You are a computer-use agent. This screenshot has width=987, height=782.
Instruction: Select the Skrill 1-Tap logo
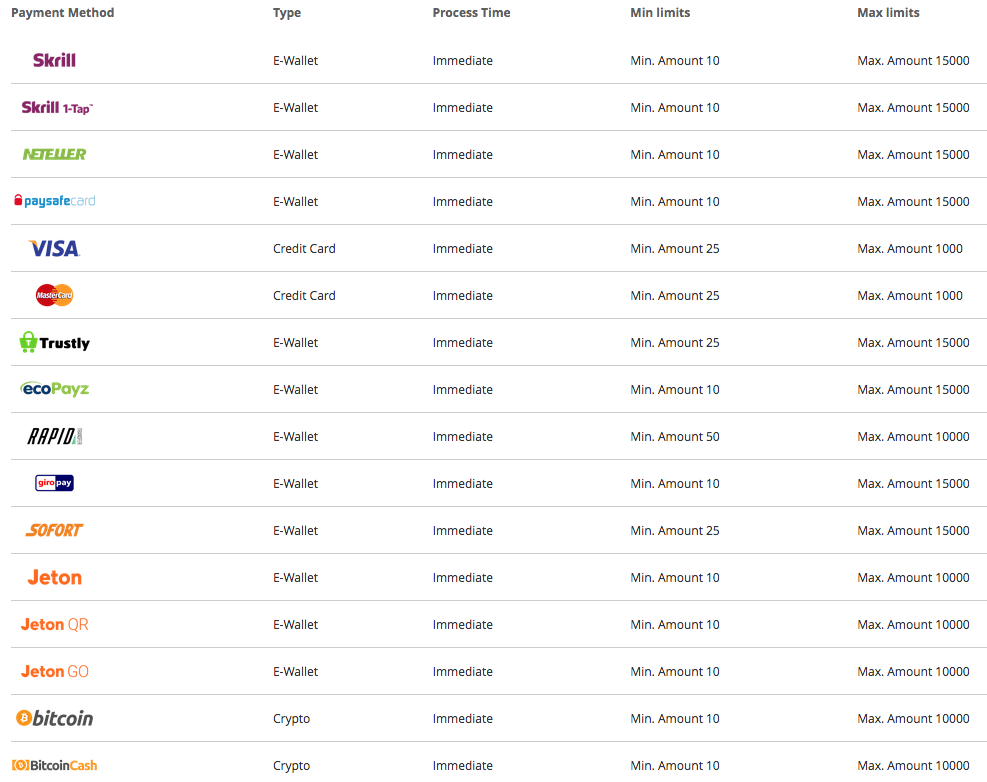[x=57, y=108]
